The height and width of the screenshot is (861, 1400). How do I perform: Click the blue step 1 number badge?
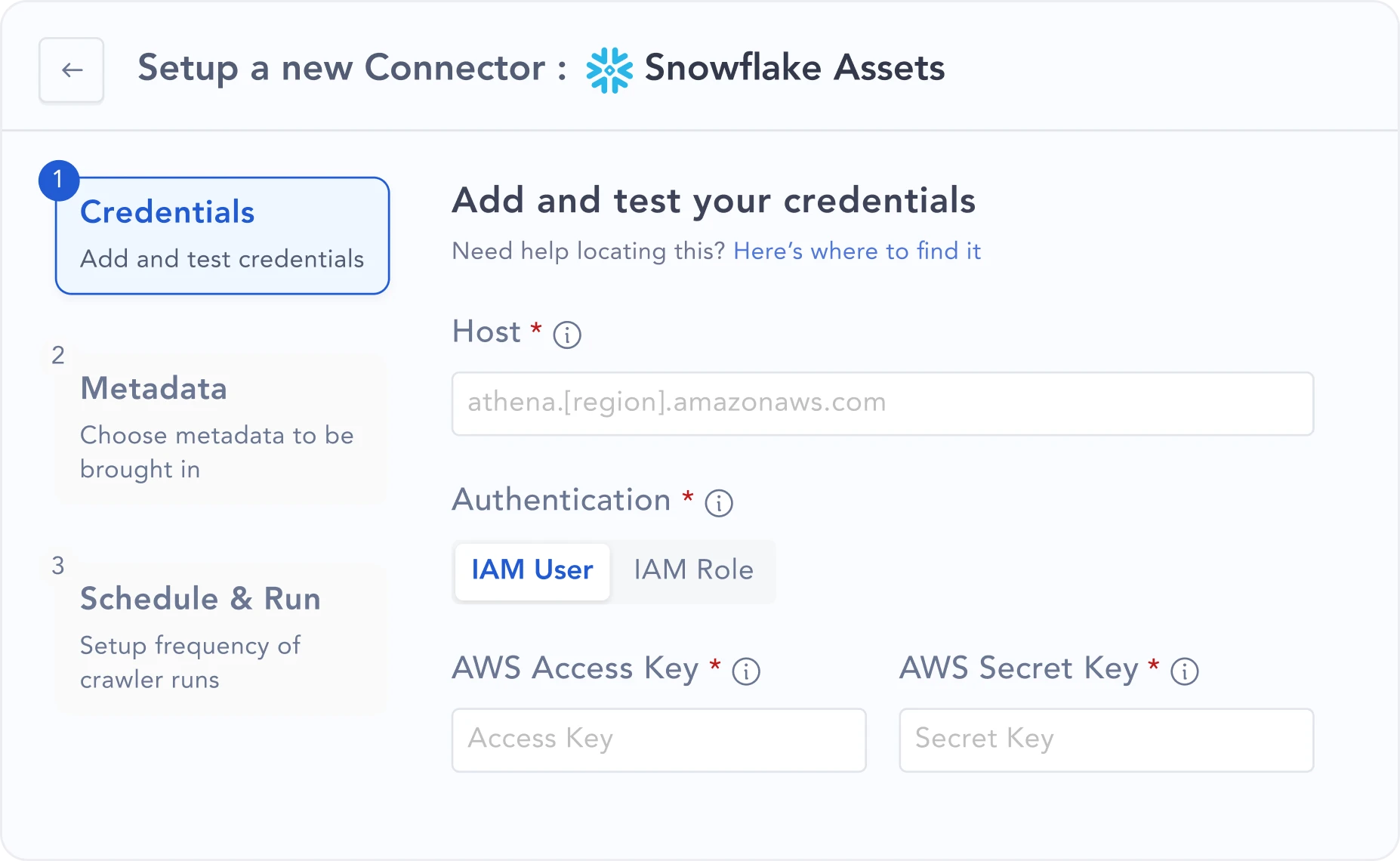coord(59,181)
